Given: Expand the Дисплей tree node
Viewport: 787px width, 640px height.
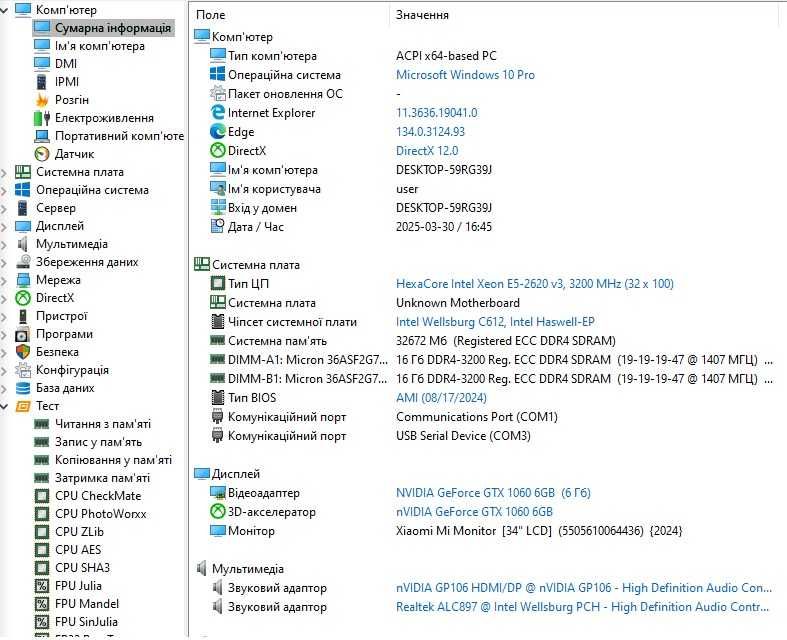Looking at the screenshot, I should click(4, 226).
